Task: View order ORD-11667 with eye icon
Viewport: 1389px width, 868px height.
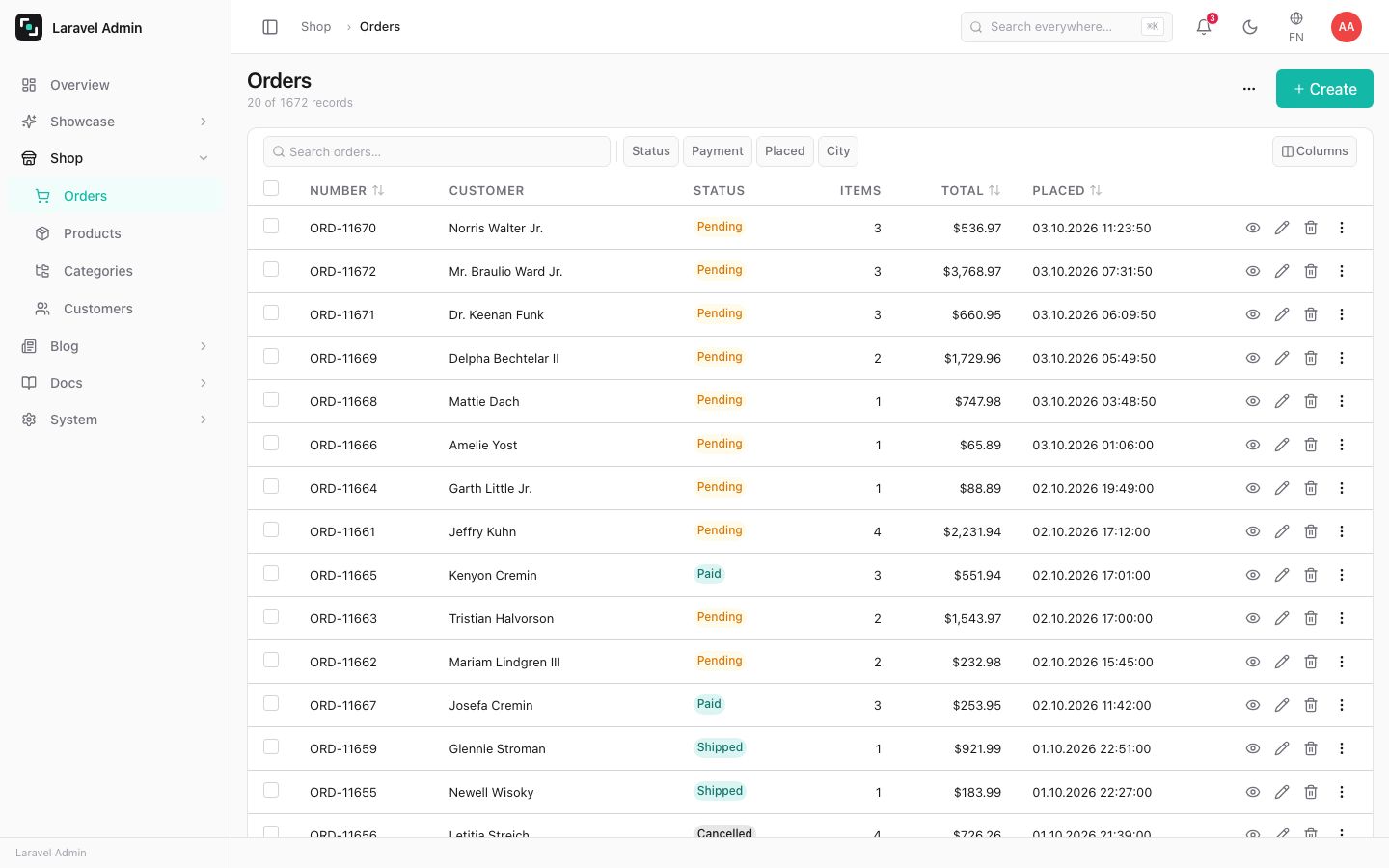Action: (x=1253, y=705)
